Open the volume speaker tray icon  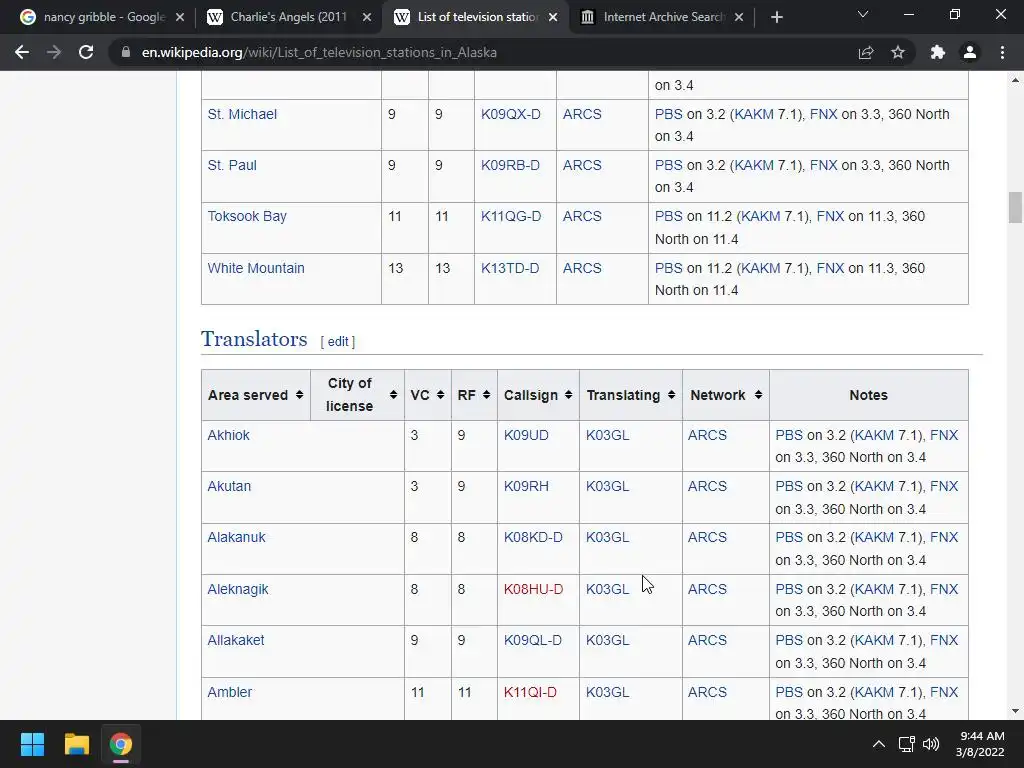931,744
